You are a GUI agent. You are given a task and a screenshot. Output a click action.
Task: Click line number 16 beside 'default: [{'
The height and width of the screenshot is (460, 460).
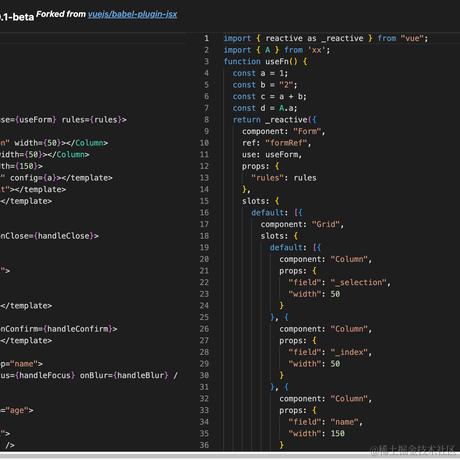pos(204,213)
